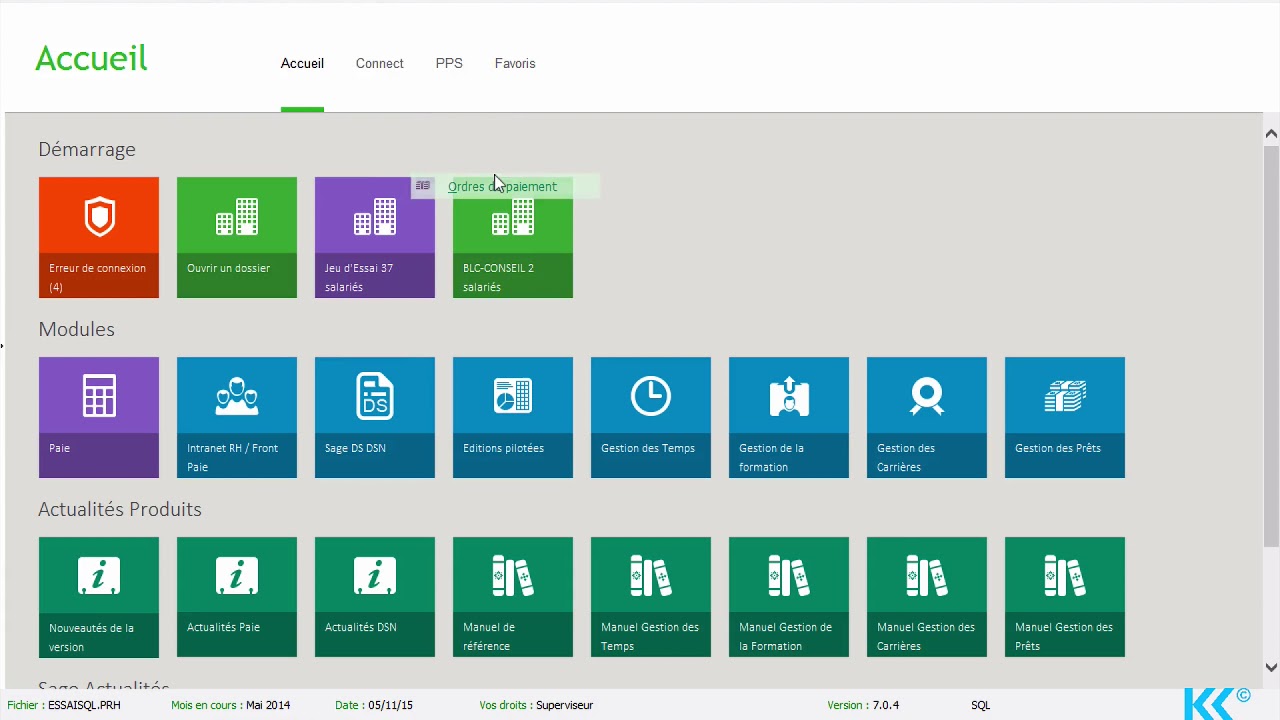
Task: Open Intranet RH / Front Paie module
Action: [x=237, y=417]
